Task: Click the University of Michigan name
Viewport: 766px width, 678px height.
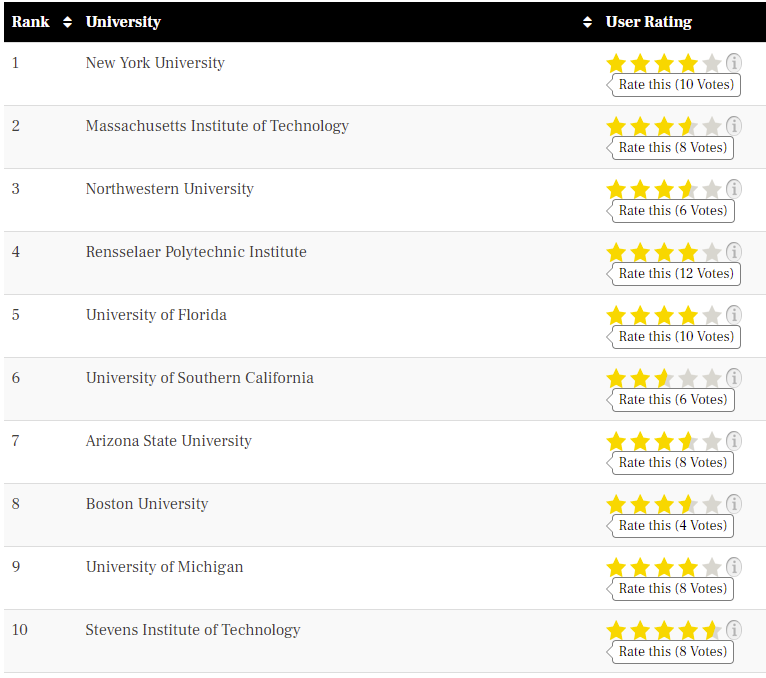Action: (164, 567)
